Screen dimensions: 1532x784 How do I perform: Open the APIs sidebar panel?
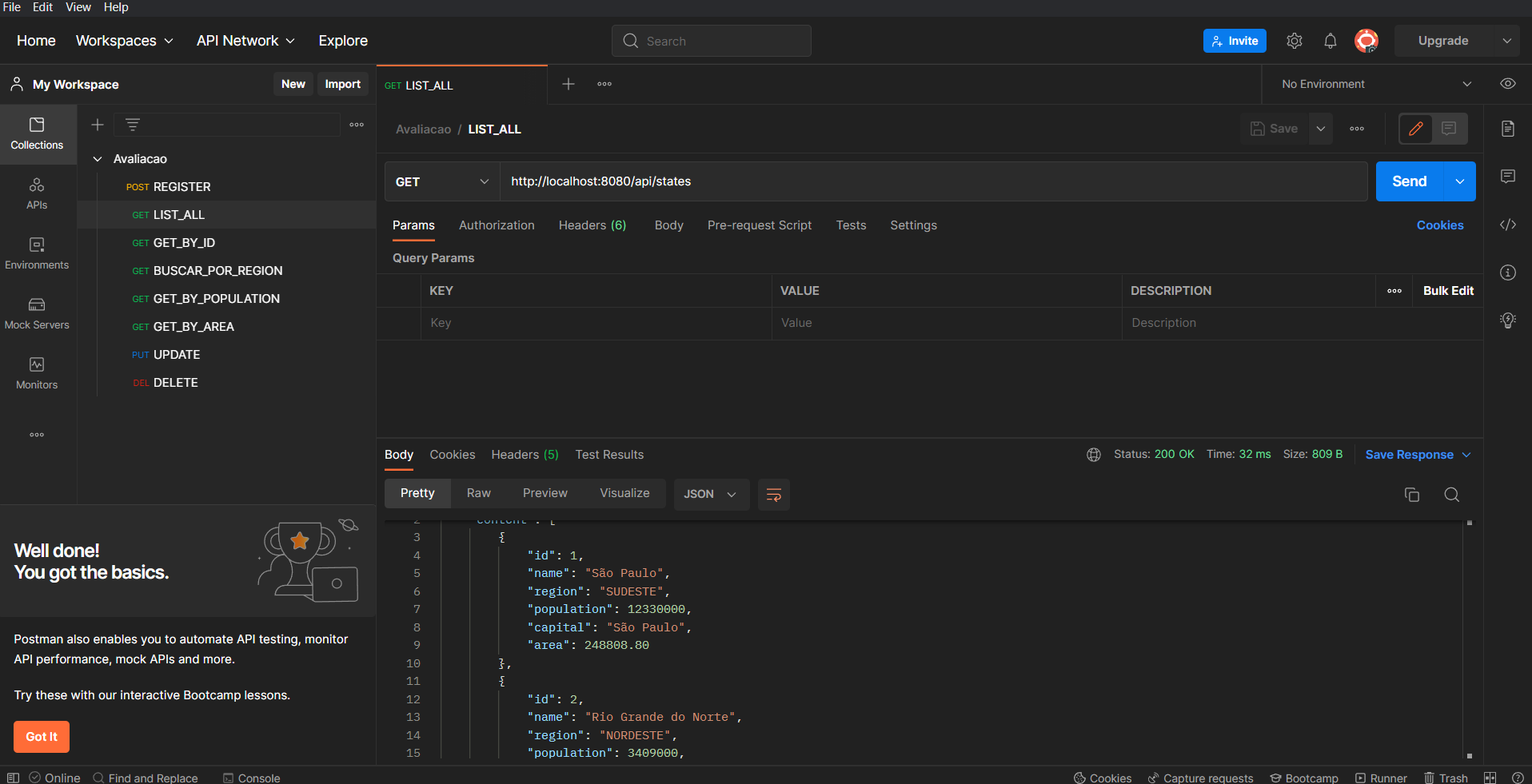coord(36,193)
